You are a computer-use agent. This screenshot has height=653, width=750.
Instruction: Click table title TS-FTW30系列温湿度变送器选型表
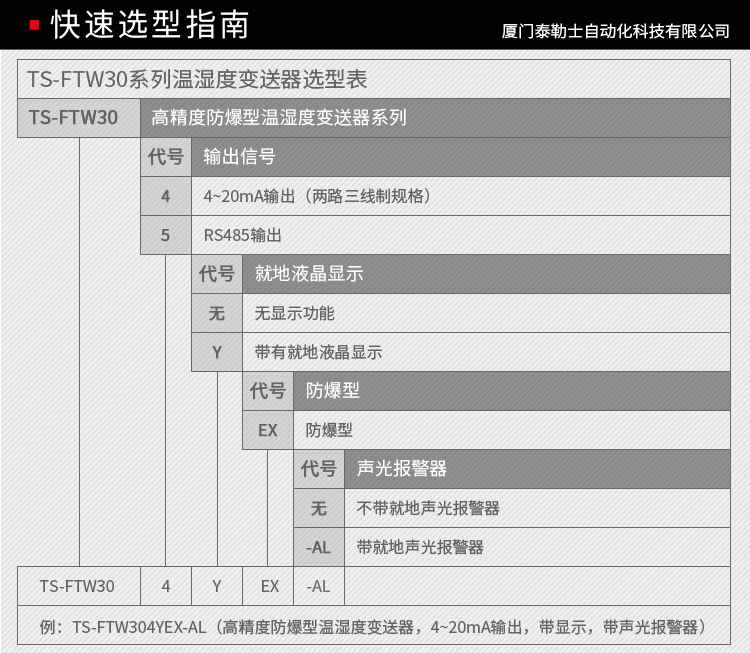tap(197, 79)
